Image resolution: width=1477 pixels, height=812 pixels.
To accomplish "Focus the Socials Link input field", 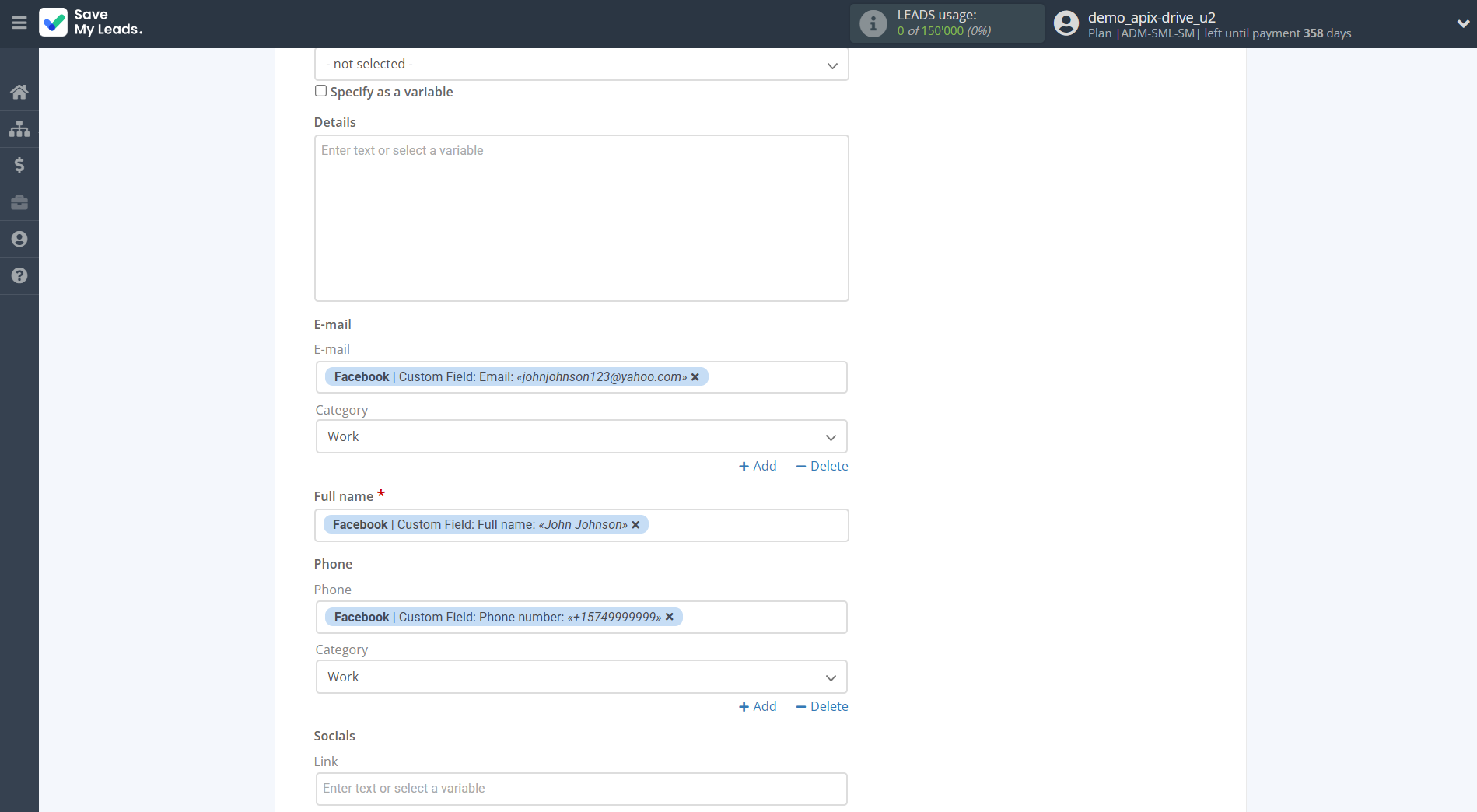I will pyautogui.click(x=581, y=789).
